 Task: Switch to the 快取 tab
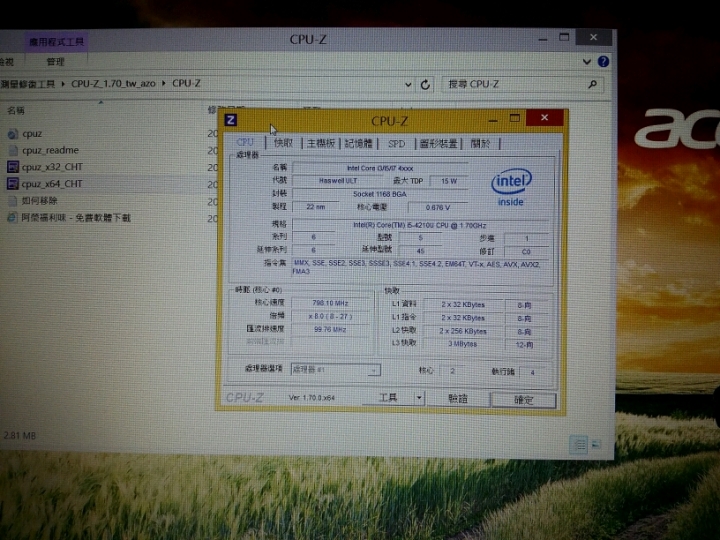pyautogui.click(x=283, y=143)
